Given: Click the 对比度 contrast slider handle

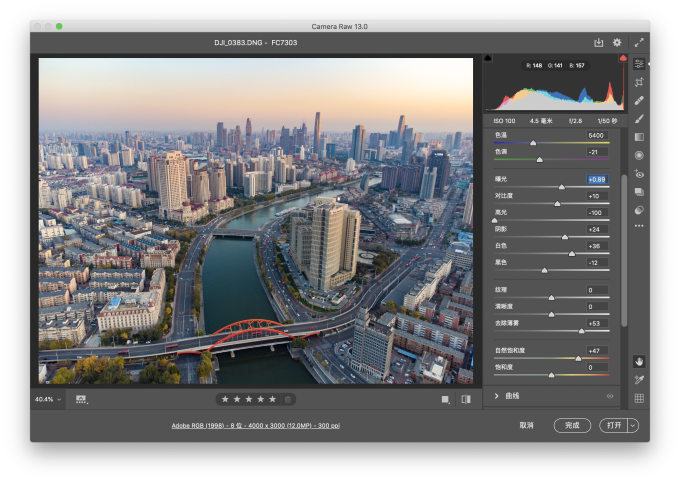Looking at the screenshot, I should click(x=557, y=203).
